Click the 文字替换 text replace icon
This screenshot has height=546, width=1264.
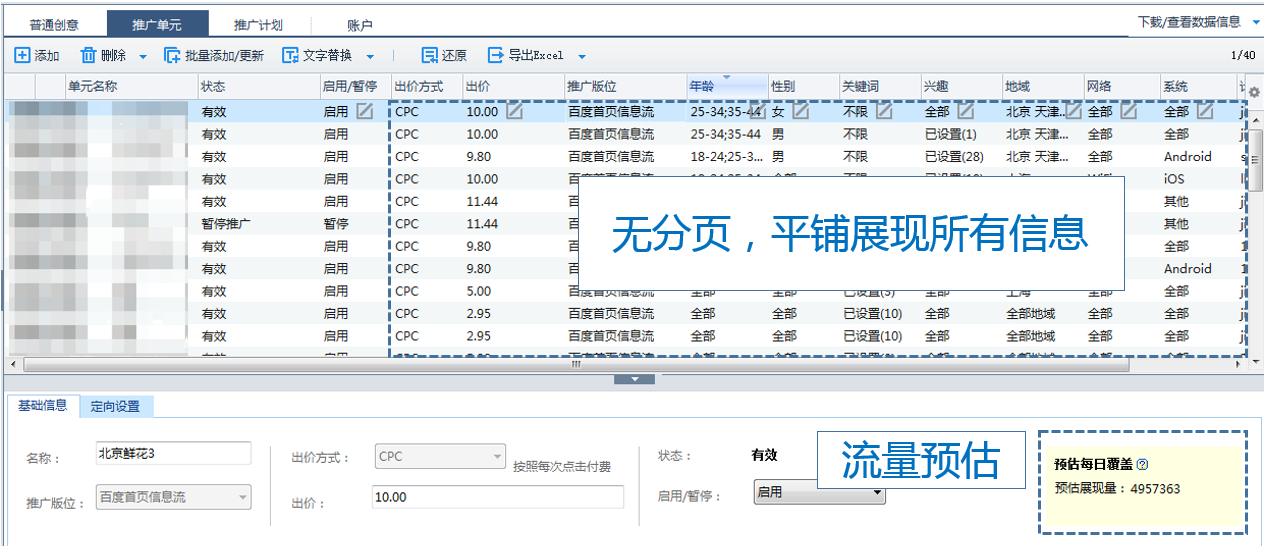[x=291, y=56]
